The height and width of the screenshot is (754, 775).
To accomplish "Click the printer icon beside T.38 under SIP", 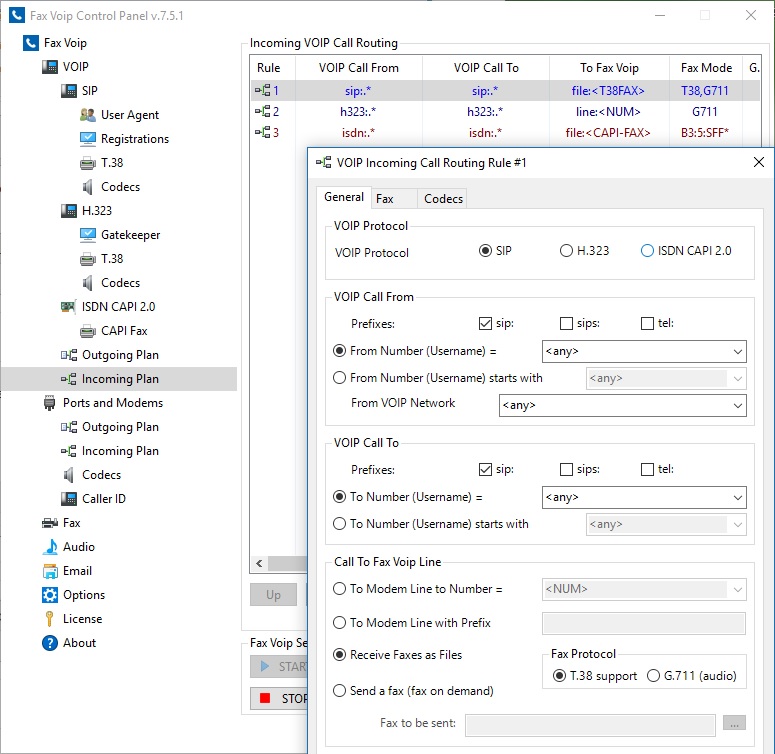I will 87,163.
